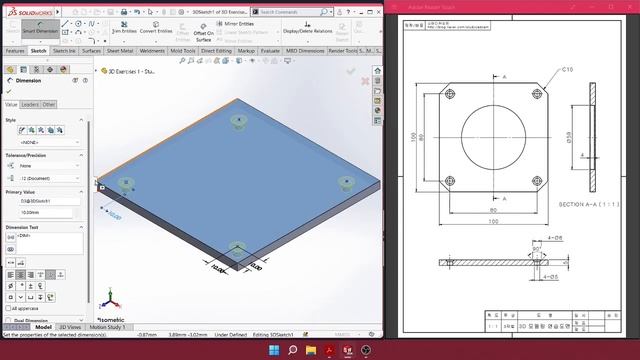Click the Mirror Entities tool
The image size is (640, 360).
click(x=235, y=24)
